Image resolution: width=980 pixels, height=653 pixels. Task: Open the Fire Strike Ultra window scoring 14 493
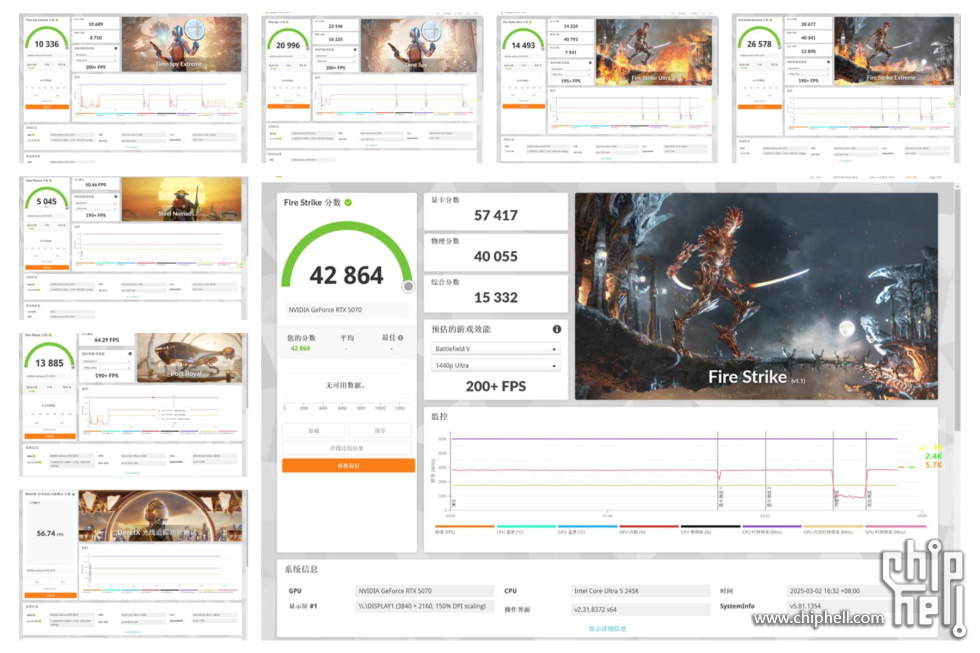[x=607, y=89]
